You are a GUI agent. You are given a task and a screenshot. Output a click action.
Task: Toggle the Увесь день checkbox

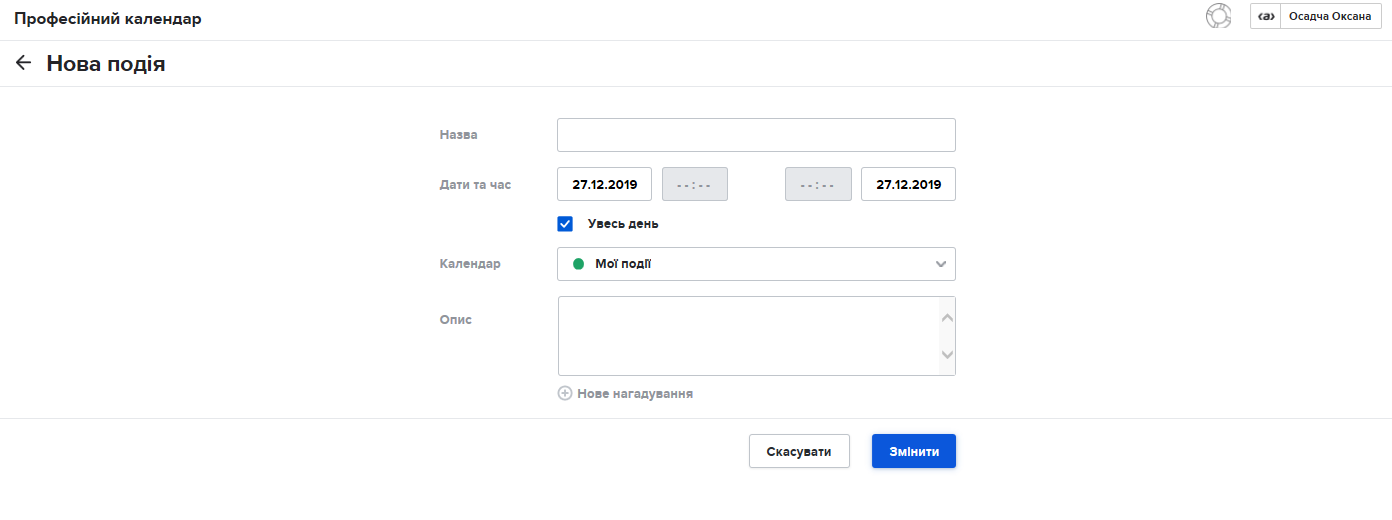565,224
